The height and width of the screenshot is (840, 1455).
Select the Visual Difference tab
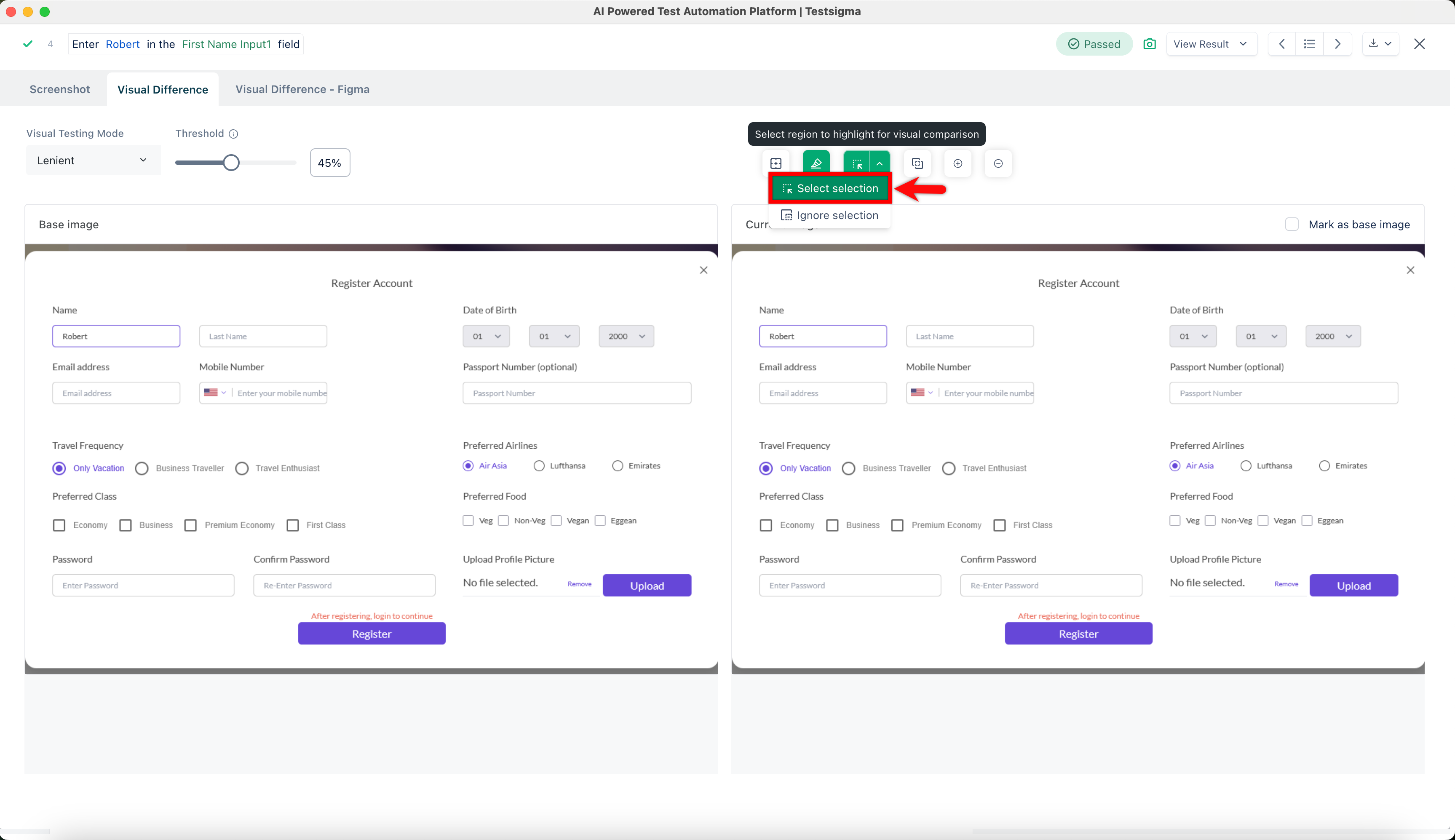[163, 89]
